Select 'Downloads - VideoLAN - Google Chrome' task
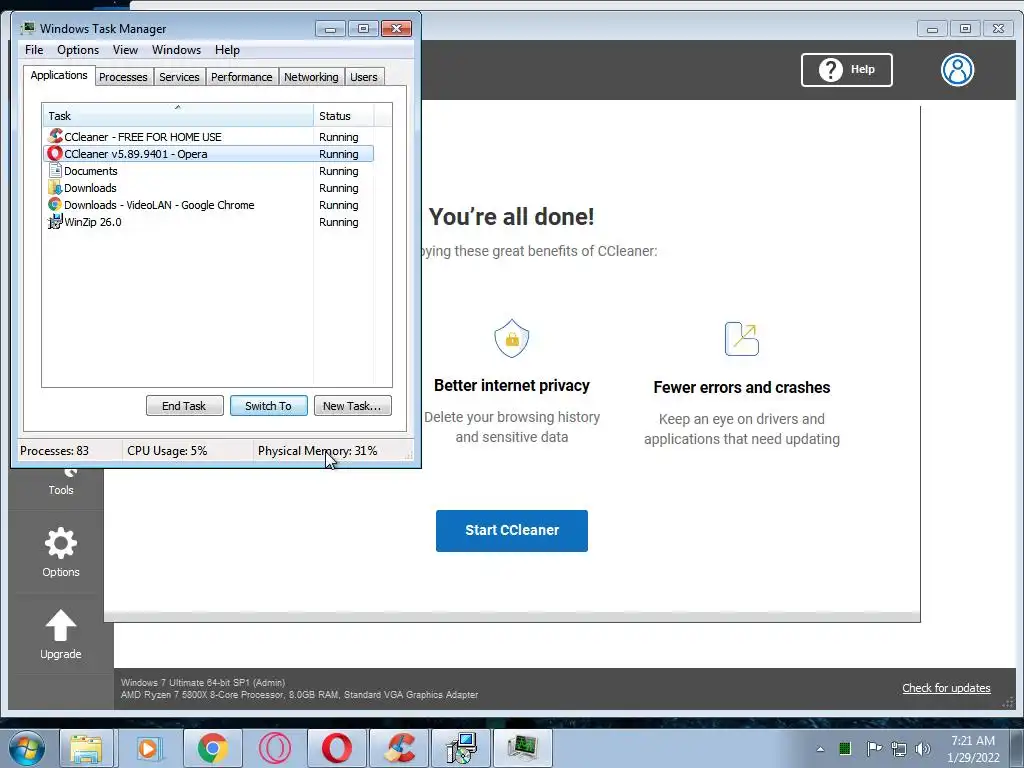 coord(208,204)
